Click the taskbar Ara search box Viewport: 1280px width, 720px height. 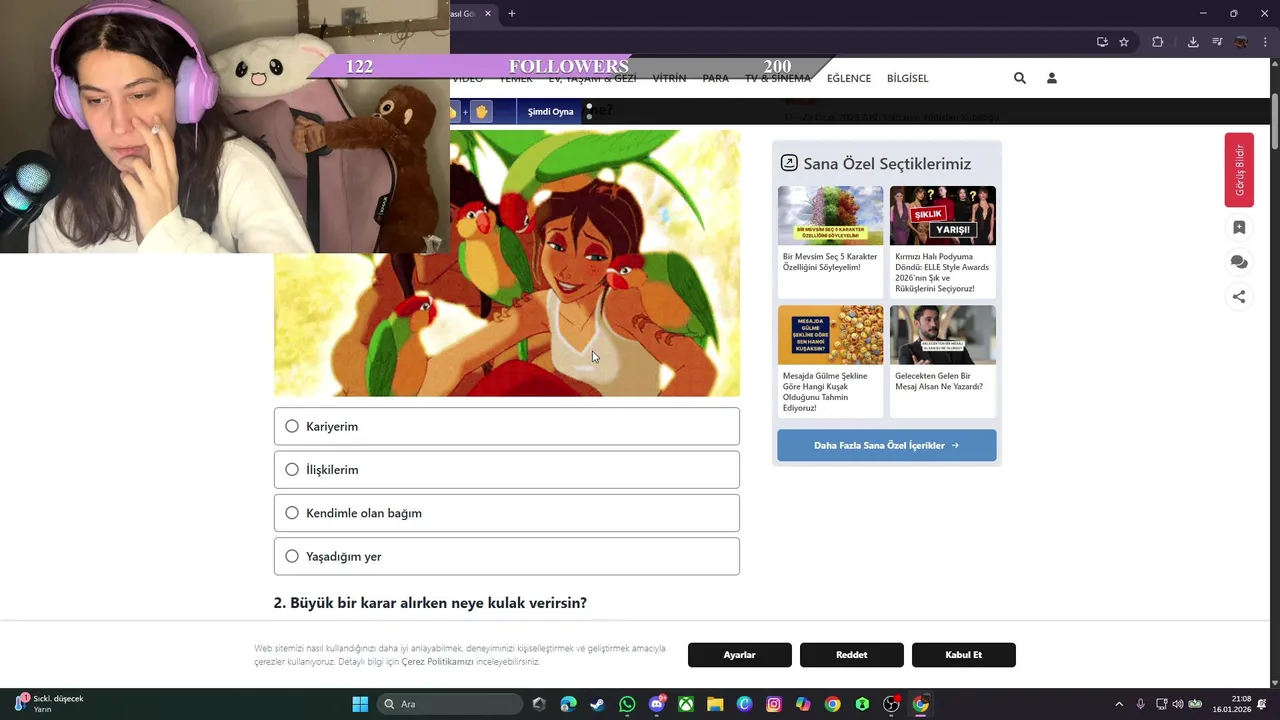[452, 704]
